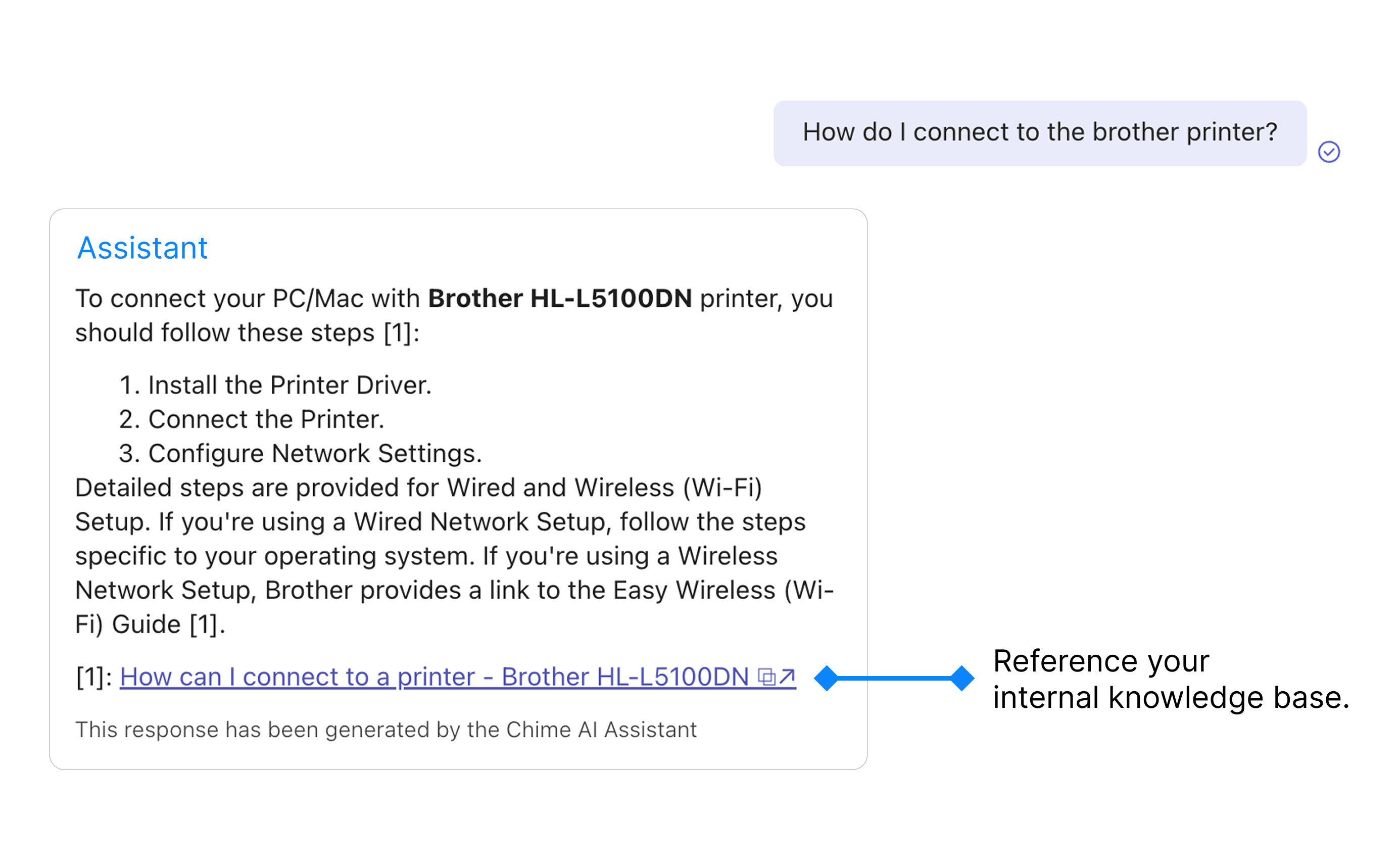This screenshot has height=865, width=1400.
Task: Click the external link arrow icon
Action: point(787,677)
